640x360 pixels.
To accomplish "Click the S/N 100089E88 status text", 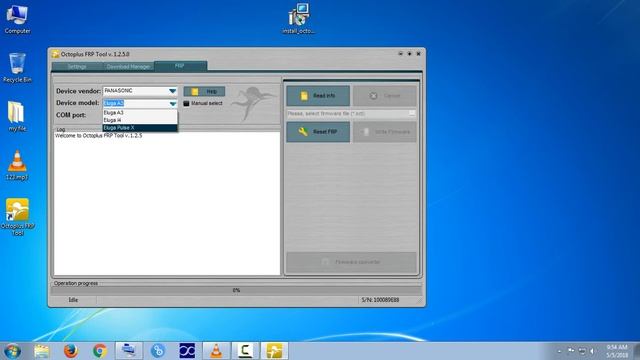I will point(380,300).
